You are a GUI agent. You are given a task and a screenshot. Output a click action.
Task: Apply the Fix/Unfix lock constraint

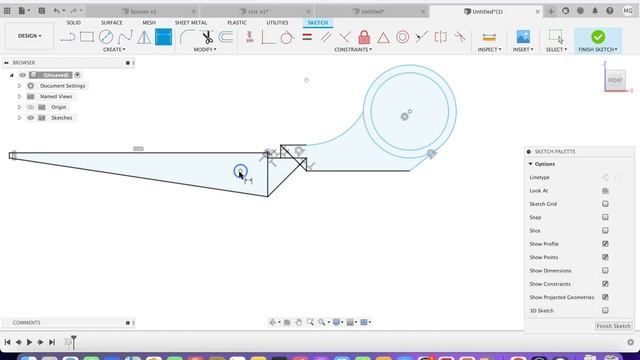364,37
